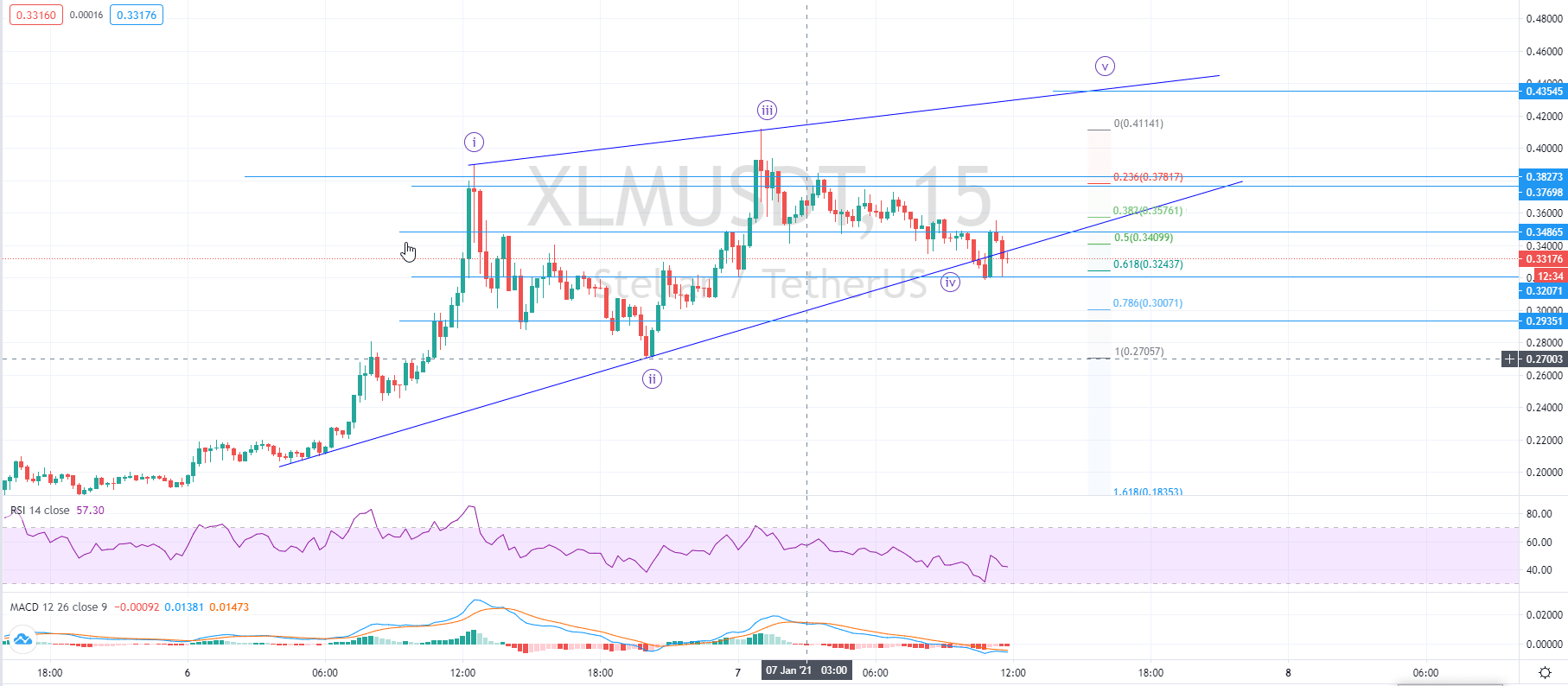Click the red countdown timer tag 12:34
The image size is (1568, 686).
(1551, 276)
